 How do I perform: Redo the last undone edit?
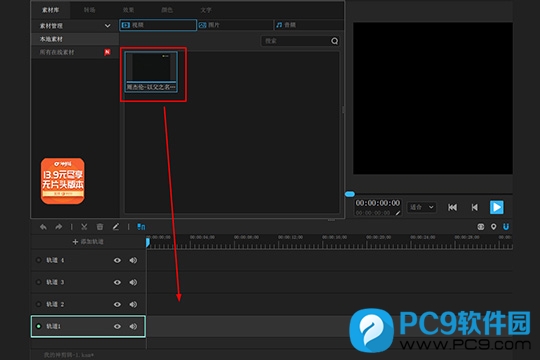coord(59,227)
